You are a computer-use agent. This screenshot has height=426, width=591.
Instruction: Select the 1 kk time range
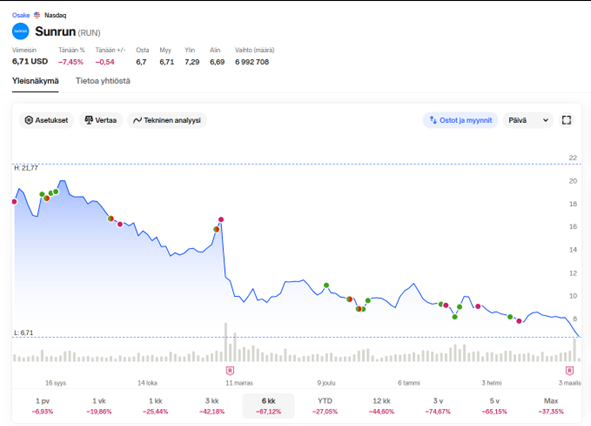[155, 406]
